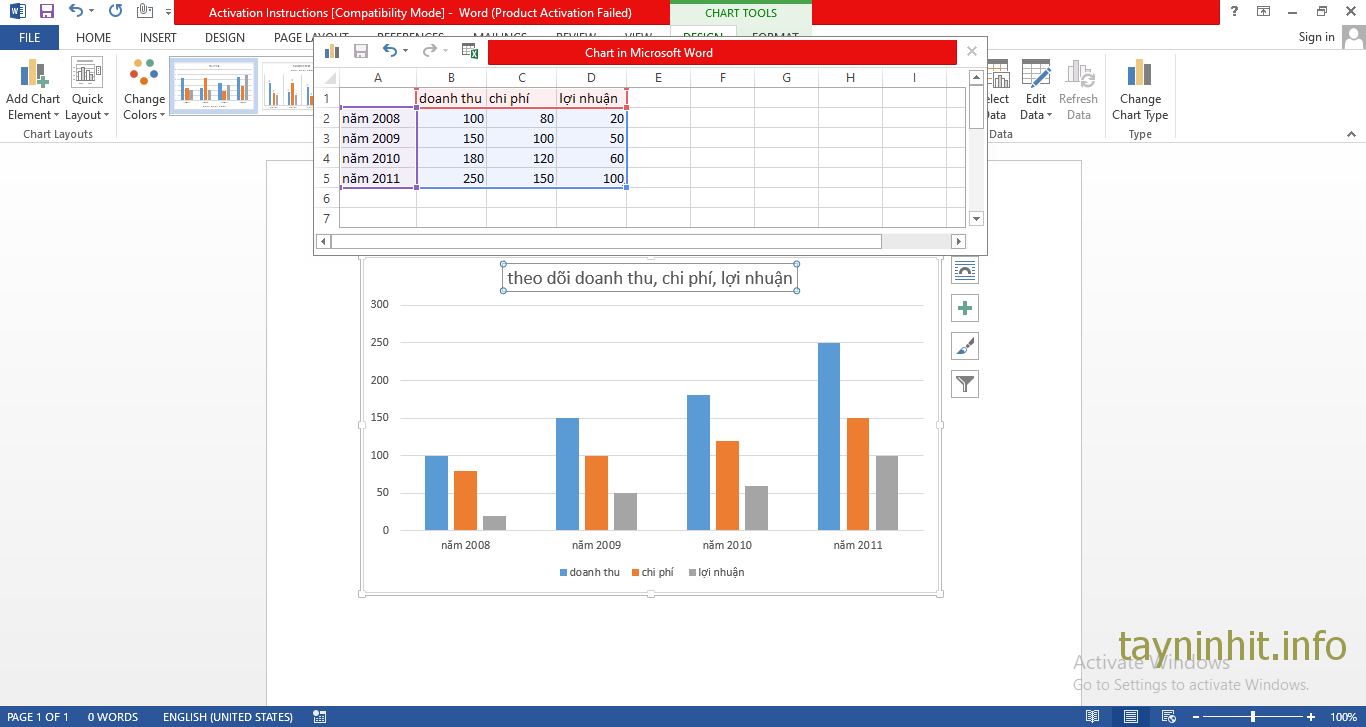The height and width of the screenshot is (727, 1366).
Task: Click Edit Data in Microsoft Excel icon
Action: (470, 51)
